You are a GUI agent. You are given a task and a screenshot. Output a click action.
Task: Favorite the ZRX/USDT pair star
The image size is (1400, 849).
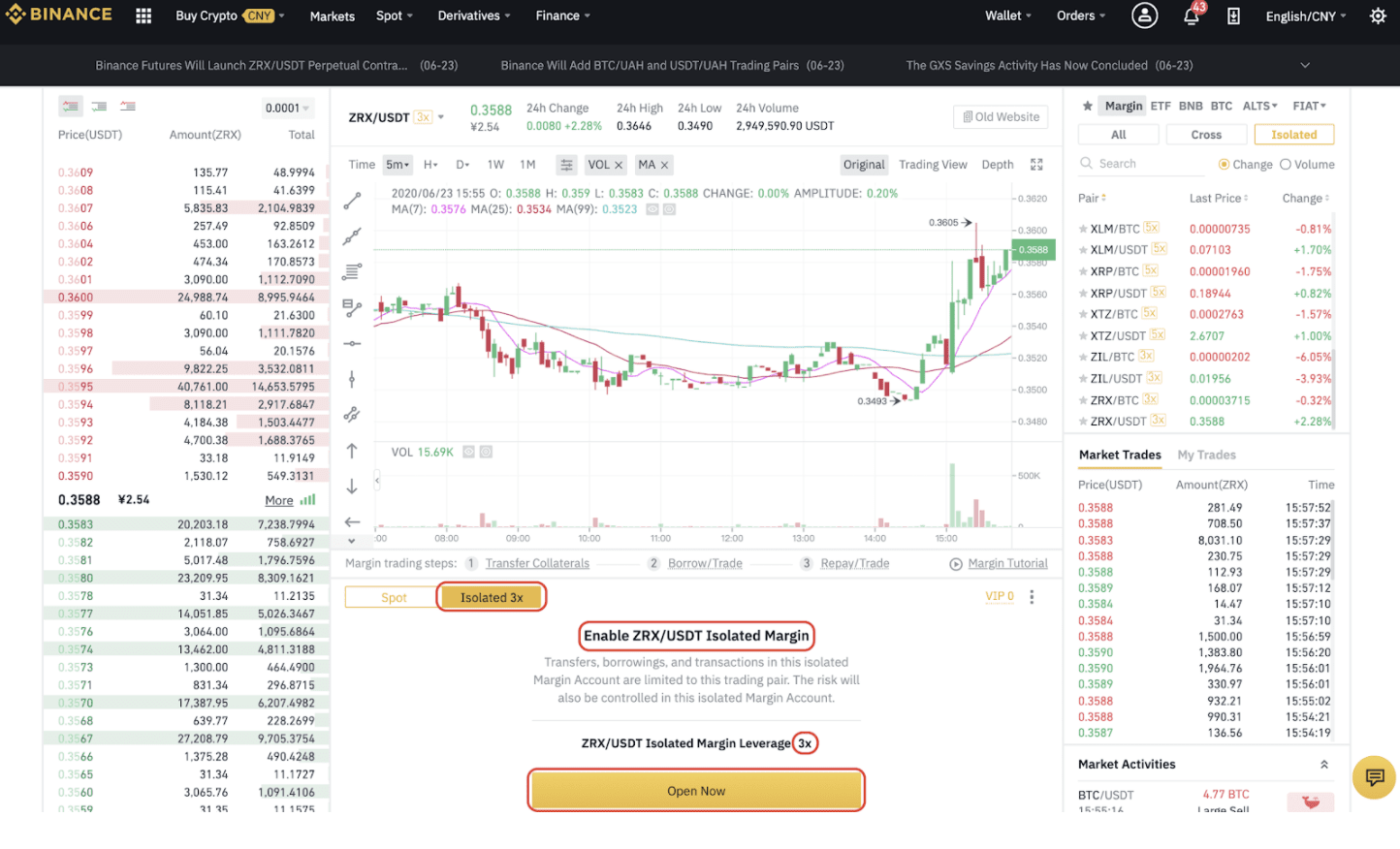coord(1083,422)
